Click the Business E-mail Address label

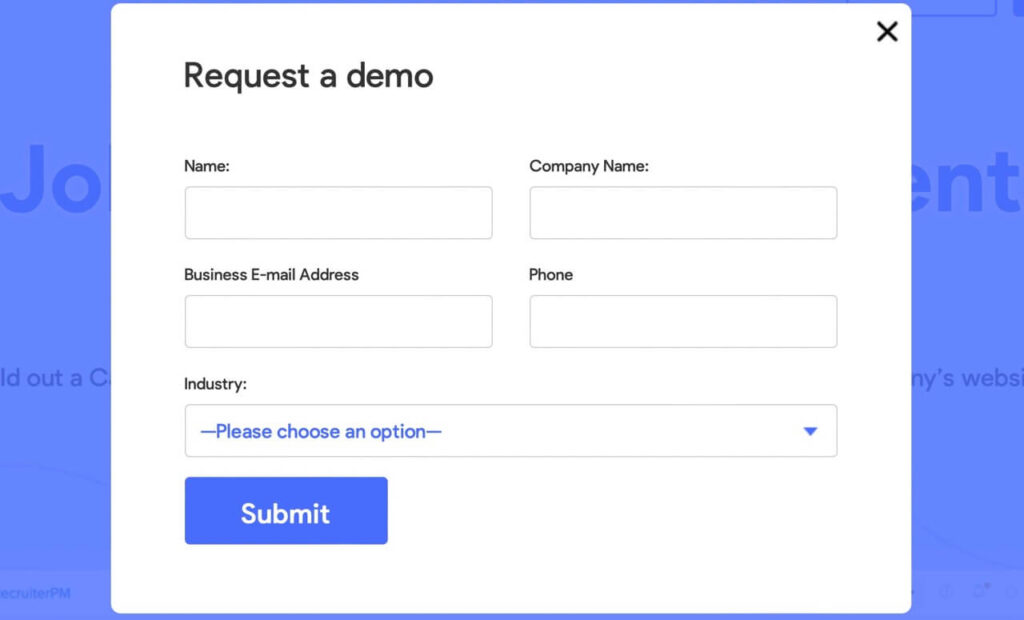tap(272, 274)
